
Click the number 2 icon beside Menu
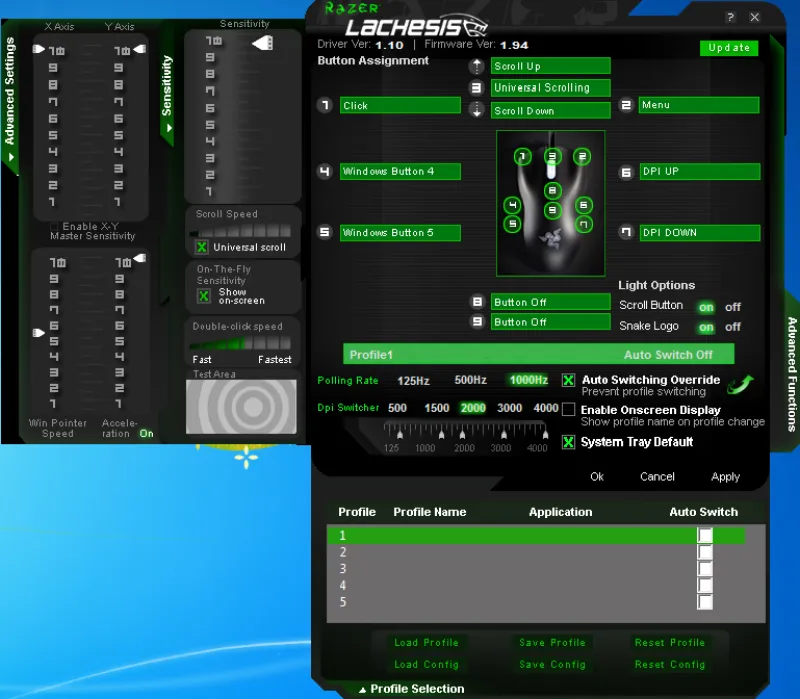[626, 105]
